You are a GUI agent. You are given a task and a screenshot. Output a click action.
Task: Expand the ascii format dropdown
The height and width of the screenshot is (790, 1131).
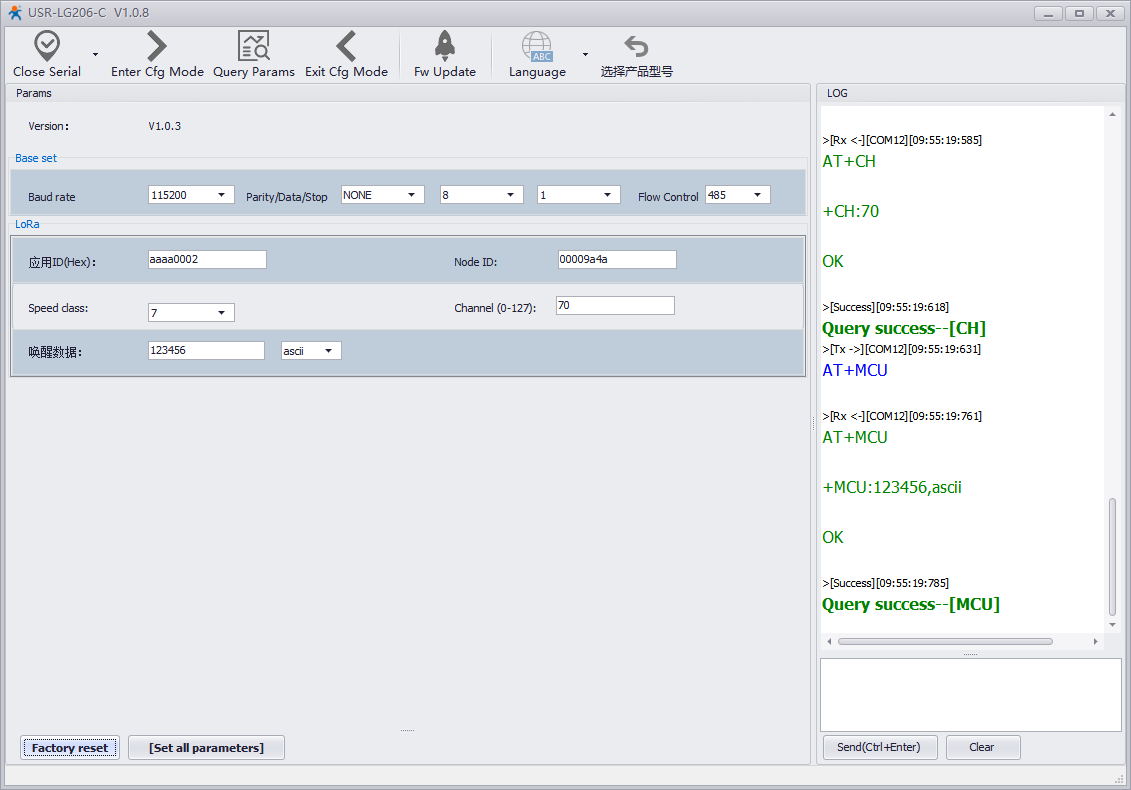tap(311, 351)
